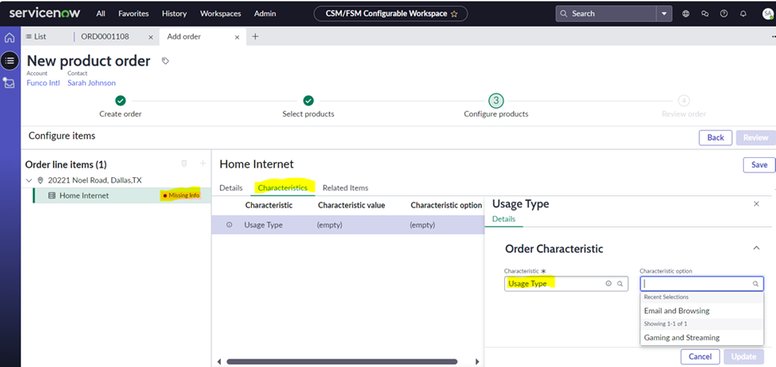
Task: Switch to the List tab
Action: 36,37
